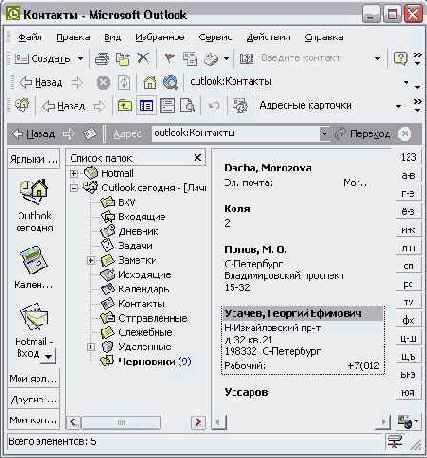Screen dimensions: 427x458
Task: Open the Справка menu
Action: click(x=324, y=37)
